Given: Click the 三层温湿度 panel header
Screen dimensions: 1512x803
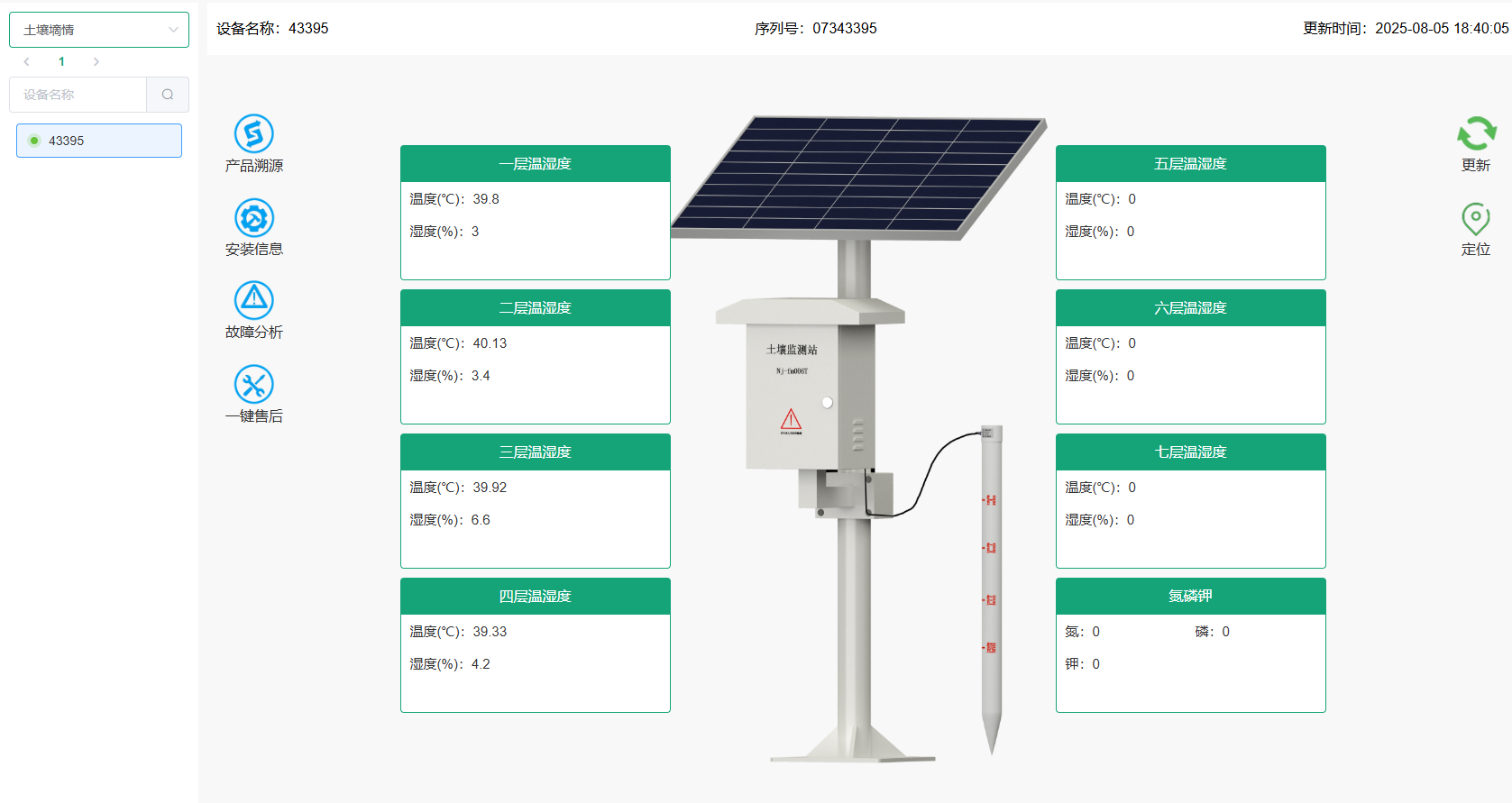Looking at the screenshot, I should pos(535,452).
